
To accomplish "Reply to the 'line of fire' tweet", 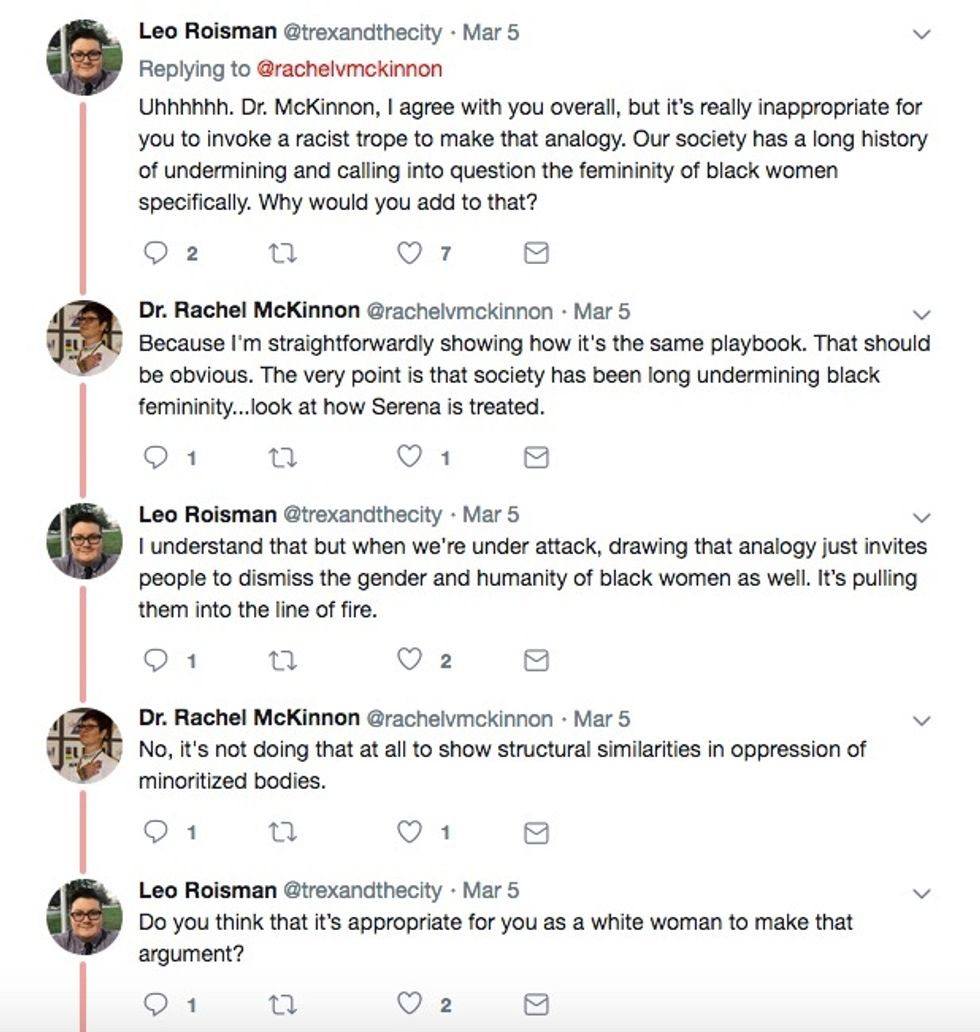I will [156, 660].
